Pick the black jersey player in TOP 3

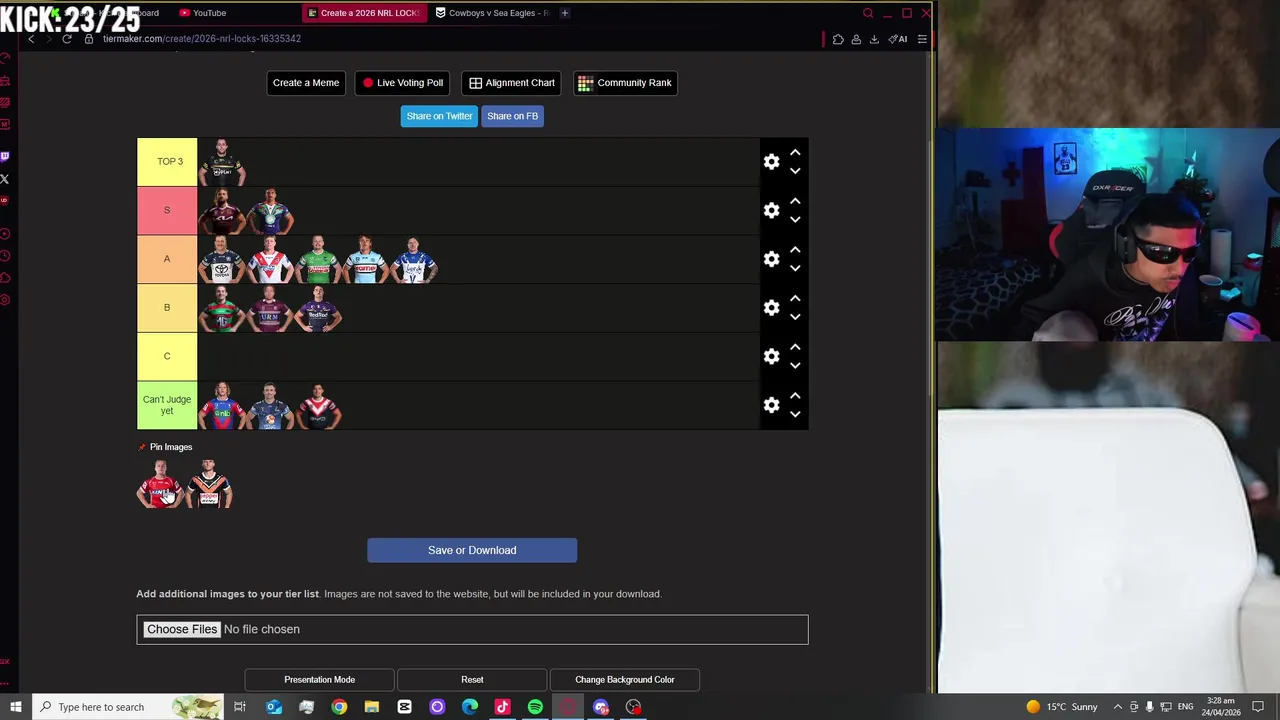point(222,162)
